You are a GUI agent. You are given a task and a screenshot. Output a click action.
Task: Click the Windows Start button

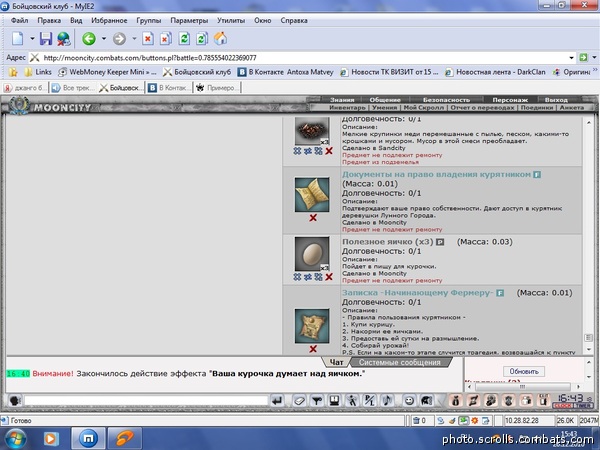(15, 439)
